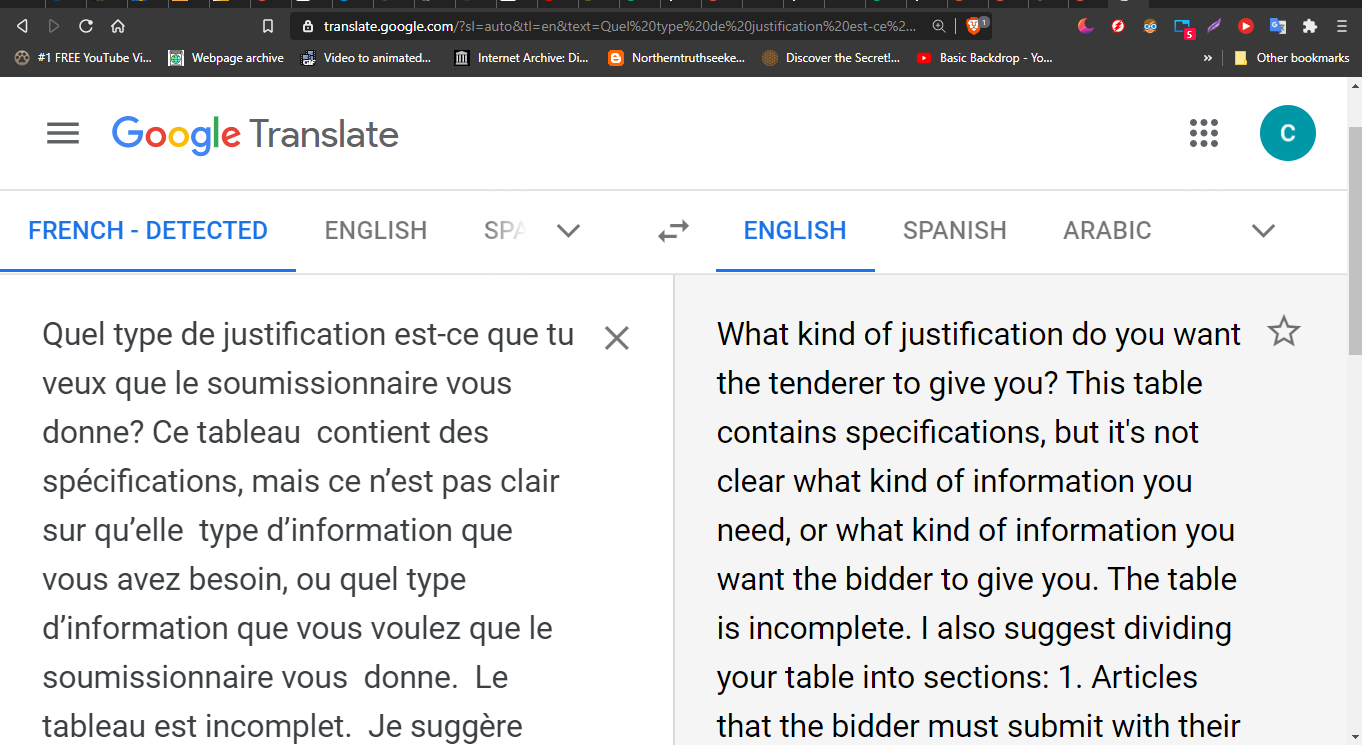Open the Google account avatar menu

click(x=1287, y=133)
